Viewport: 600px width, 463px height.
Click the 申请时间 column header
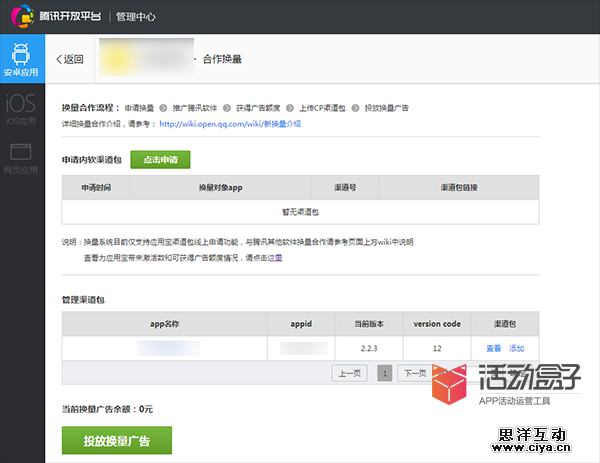[x=96, y=188]
